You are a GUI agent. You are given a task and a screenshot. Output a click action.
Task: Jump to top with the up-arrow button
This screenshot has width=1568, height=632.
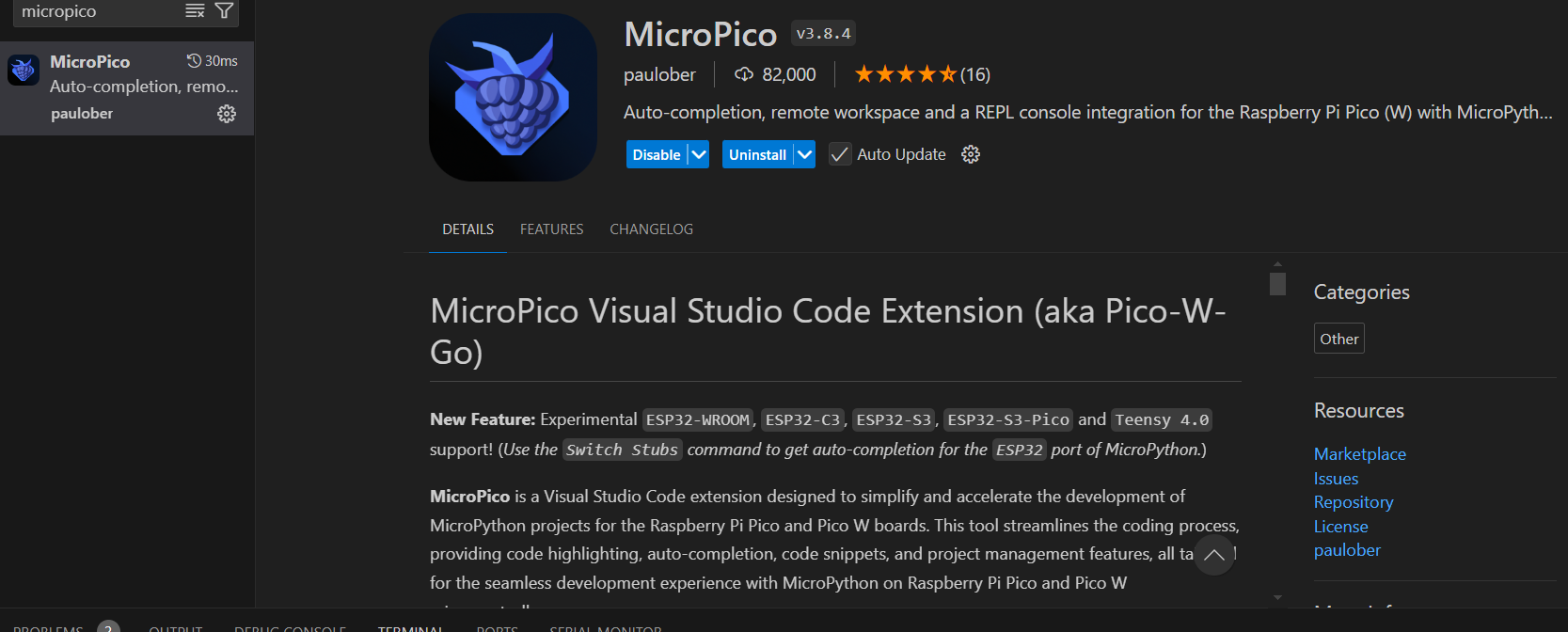(x=1214, y=555)
